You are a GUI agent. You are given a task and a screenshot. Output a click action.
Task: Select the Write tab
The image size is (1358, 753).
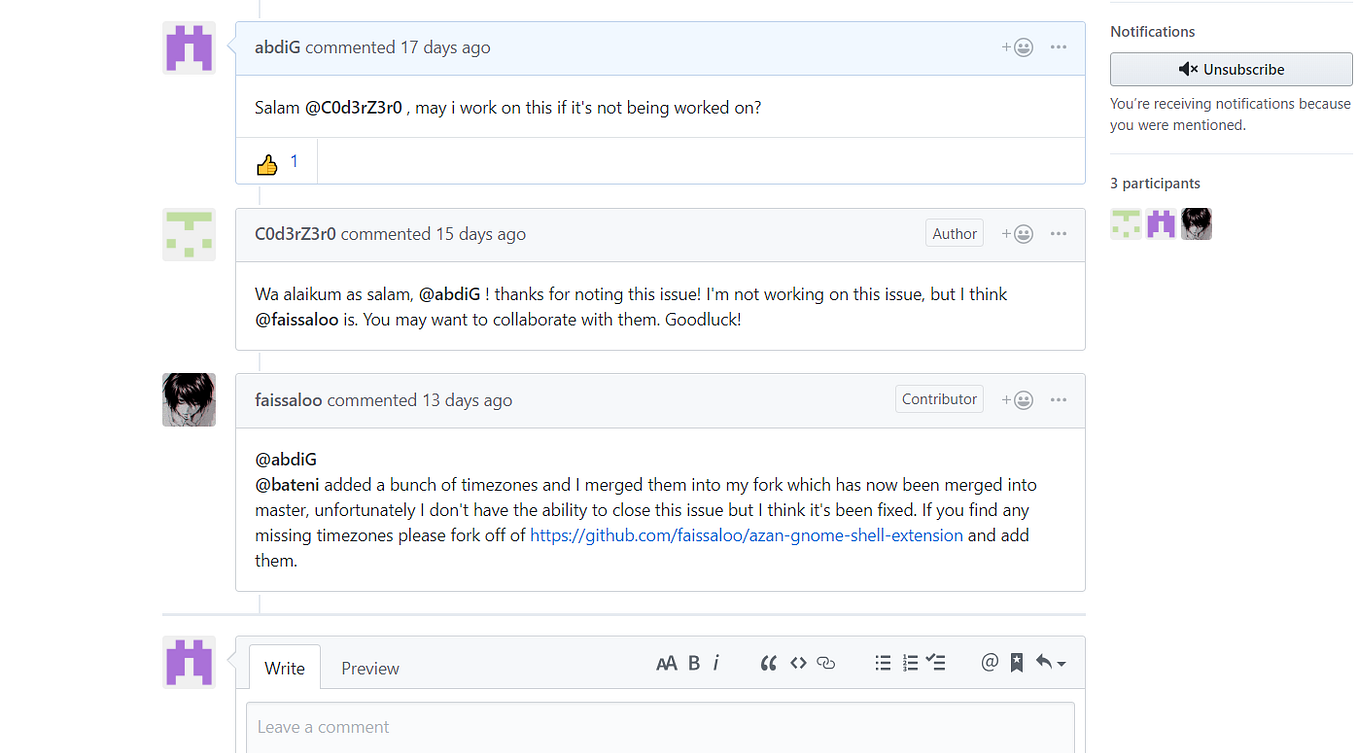coord(284,667)
